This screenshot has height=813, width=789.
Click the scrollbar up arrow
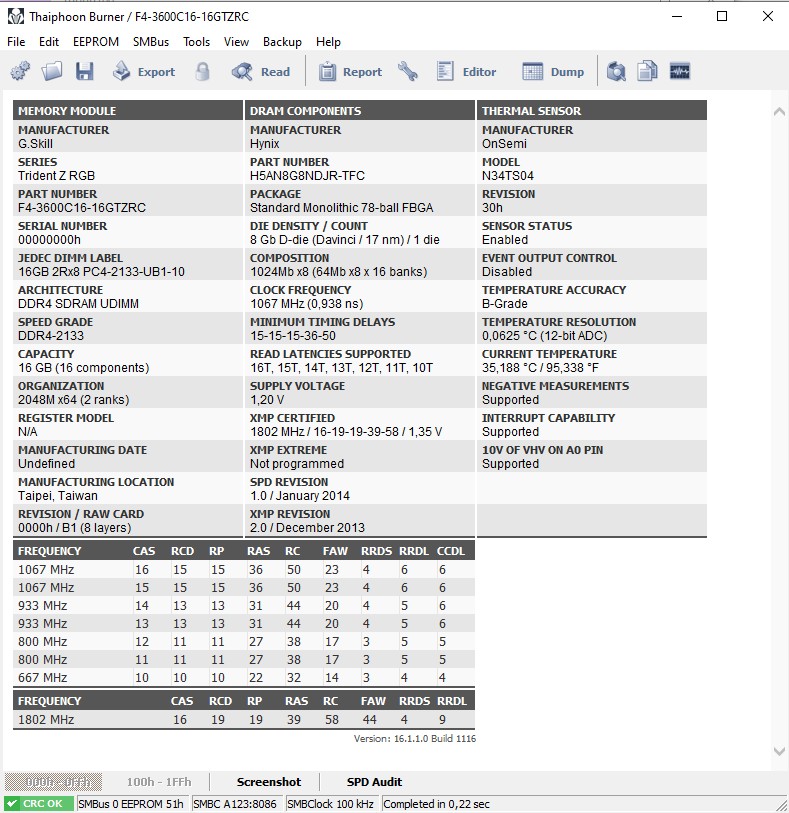click(779, 111)
